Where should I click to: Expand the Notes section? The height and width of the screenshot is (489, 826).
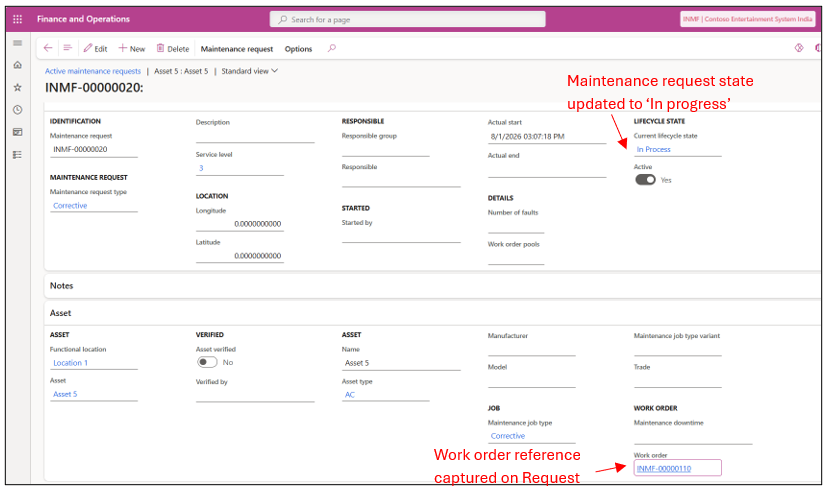click(x=62, y=286)
